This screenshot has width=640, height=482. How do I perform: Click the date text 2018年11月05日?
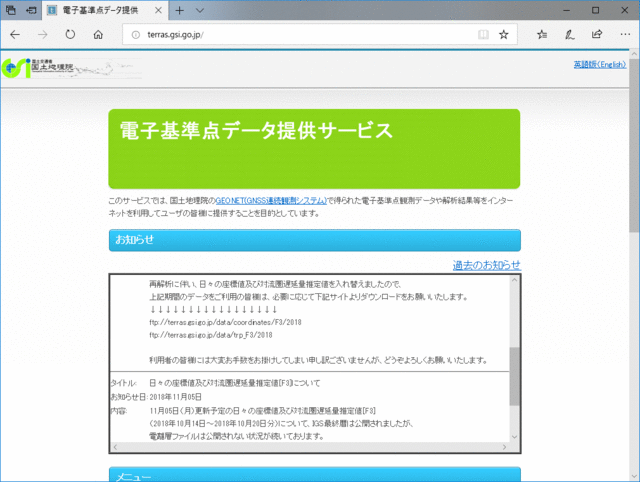point(176,397)
